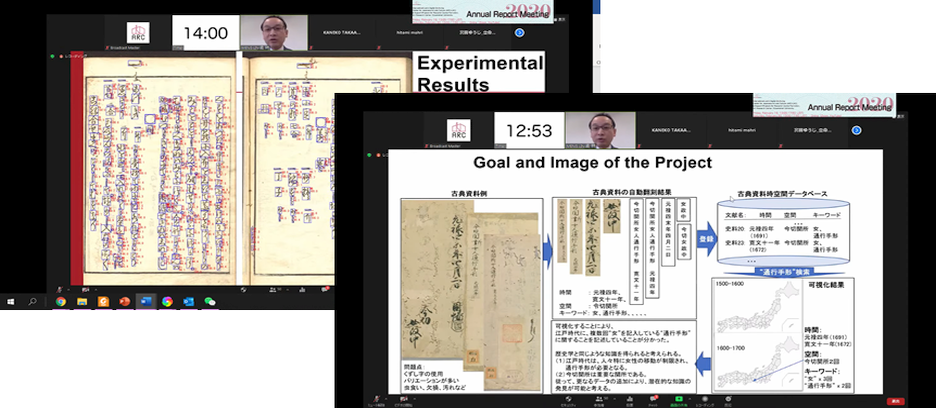Image resolution: width=936 pixels, height=408 pixels.
Task: Click the Experimental Results slide title
Action: (480, 73)
